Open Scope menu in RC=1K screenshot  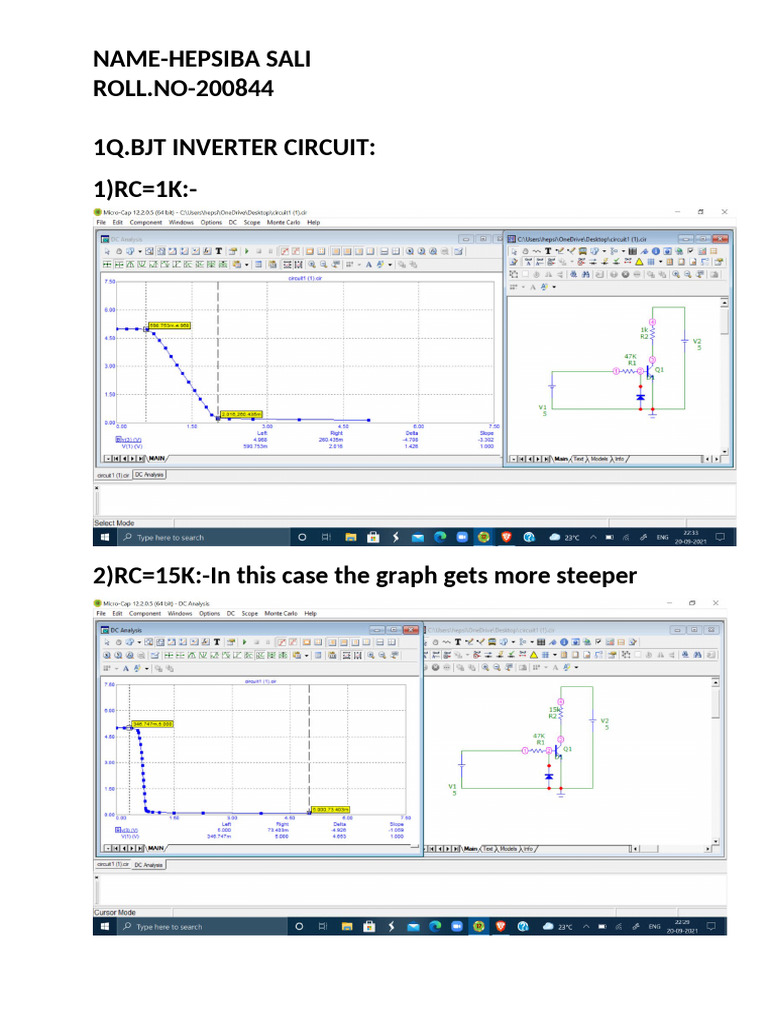click(252, 222)
